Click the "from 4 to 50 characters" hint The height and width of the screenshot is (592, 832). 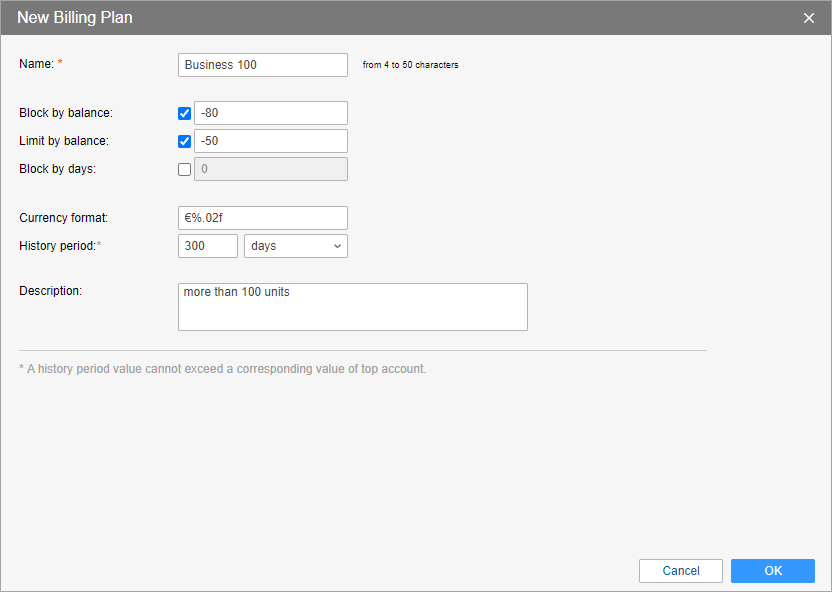[410, 65]
